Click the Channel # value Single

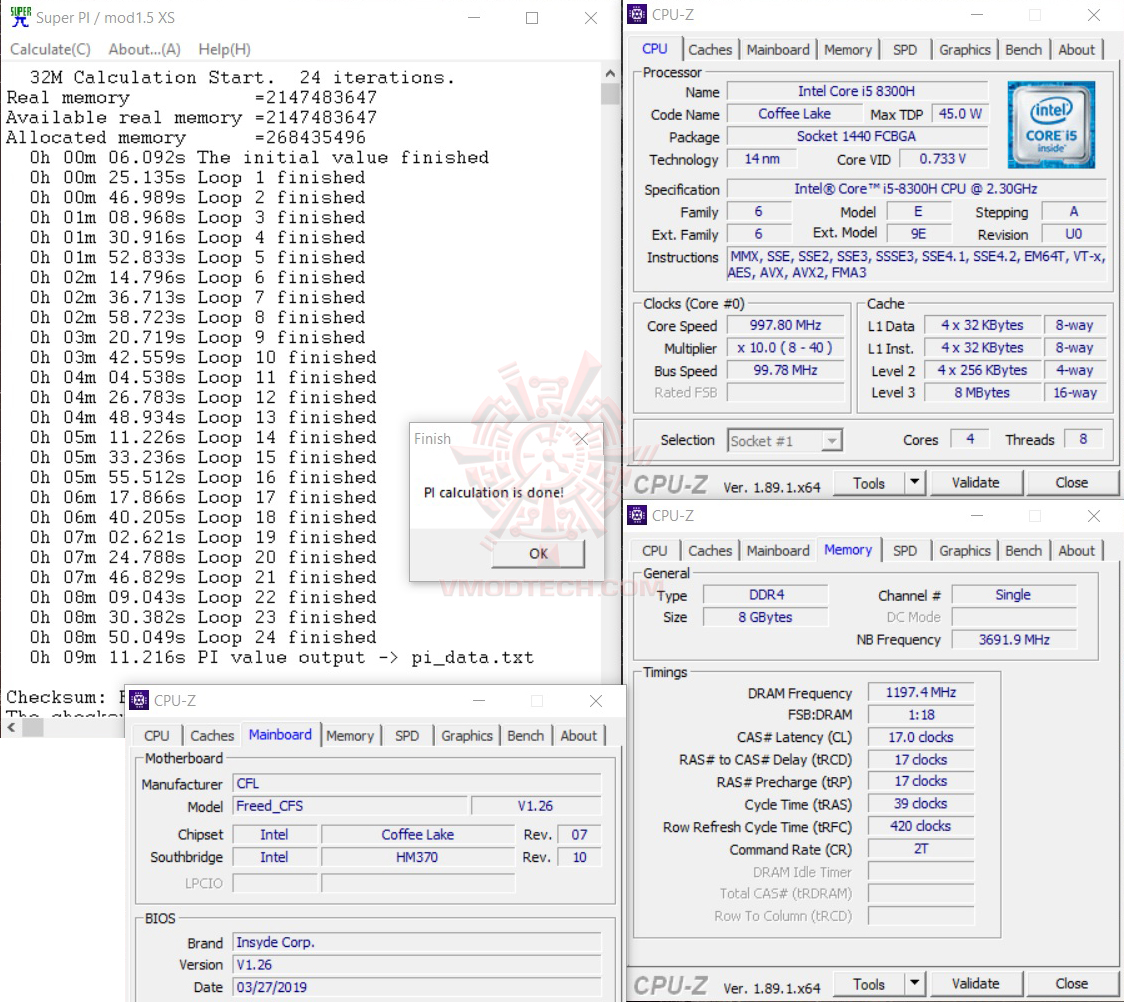click(1014, 594)
